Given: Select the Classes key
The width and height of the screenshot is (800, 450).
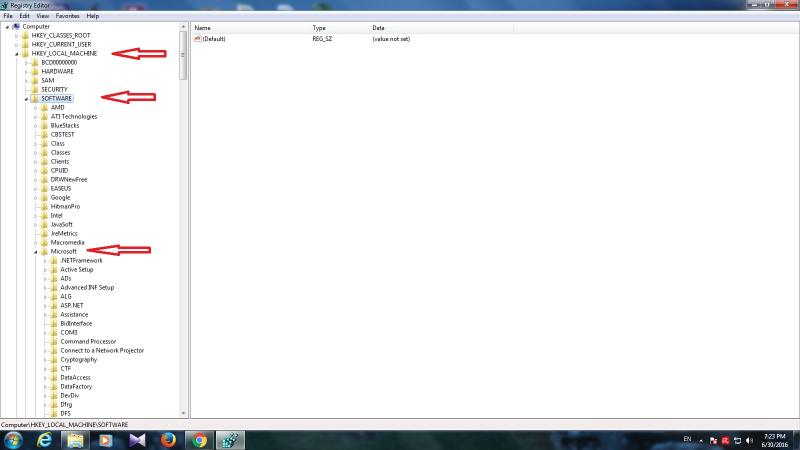Looking at the screenshot, I should pyautogui.click(x=60, y=153).
